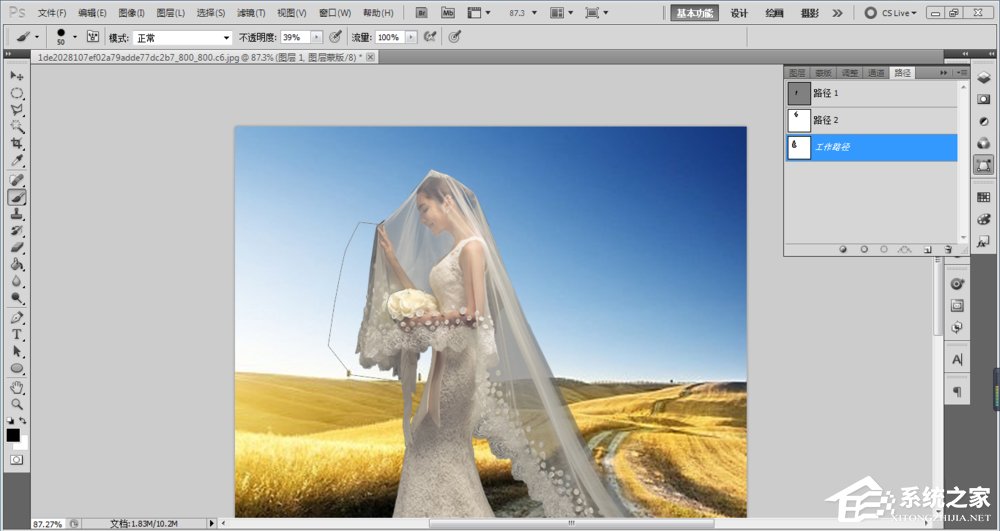This screenshot has height=531, width=1000.
Task: Toggle tablet pressure for opacity
Action: 336,36
